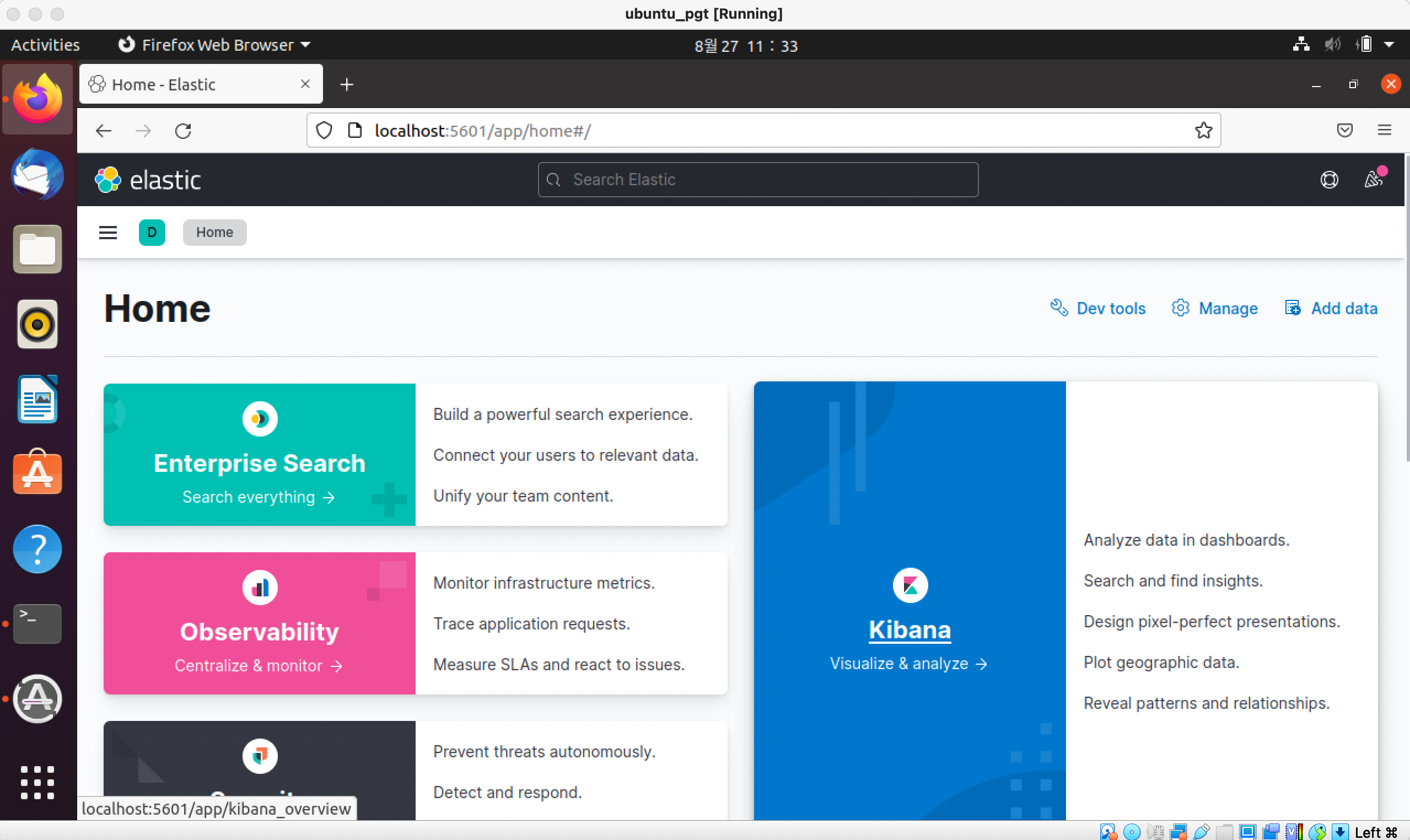Click the Kibana logo icon
This screenshot has height=840, width=1410.
(910, 585)
